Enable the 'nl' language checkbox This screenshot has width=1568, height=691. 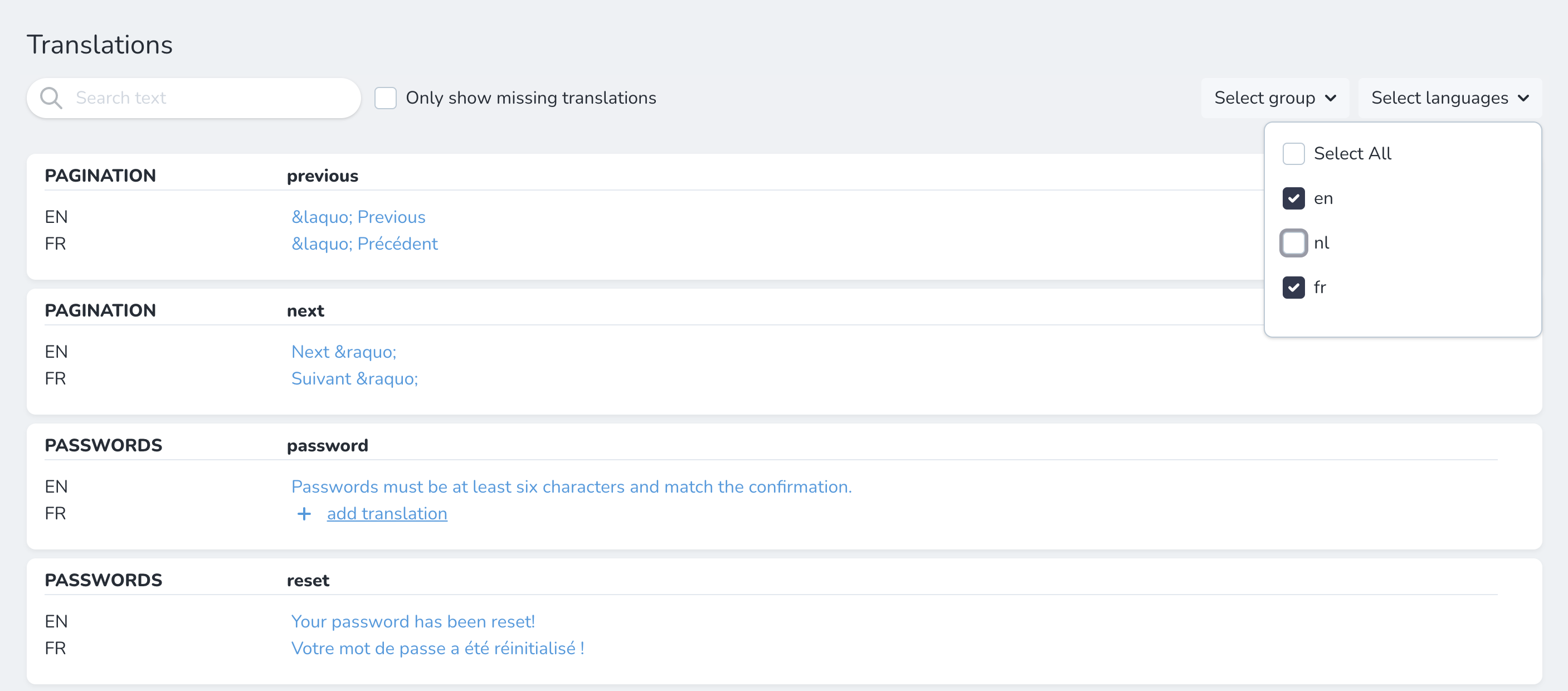point(1294,243)
